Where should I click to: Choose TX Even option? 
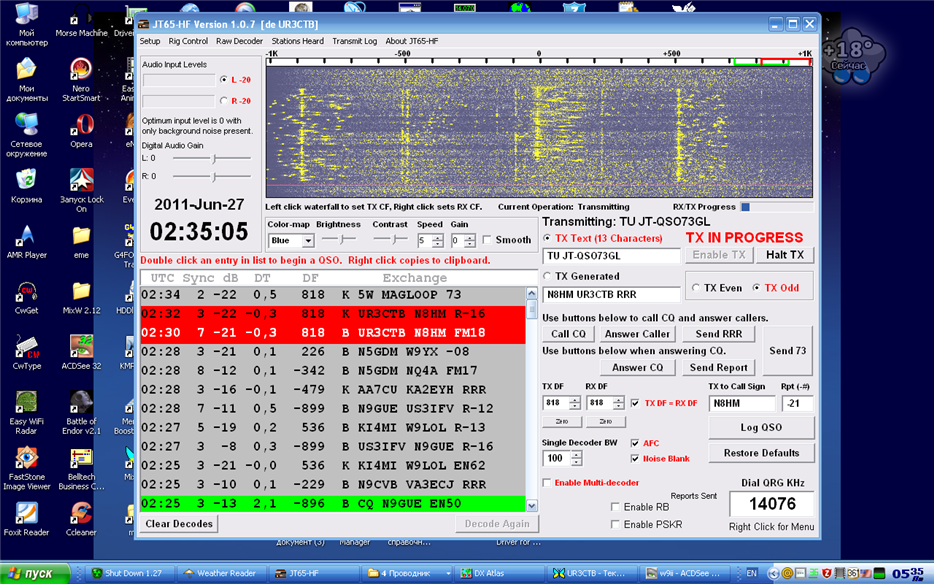tap(695, 288)
